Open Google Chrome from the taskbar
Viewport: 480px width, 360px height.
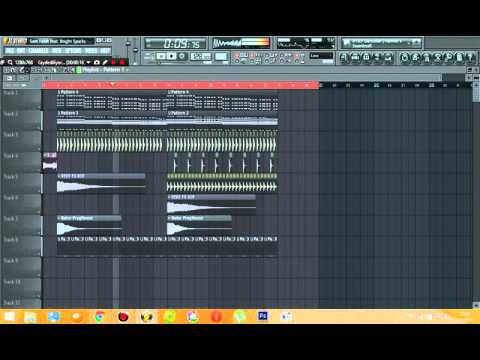[x=99, y=316]
